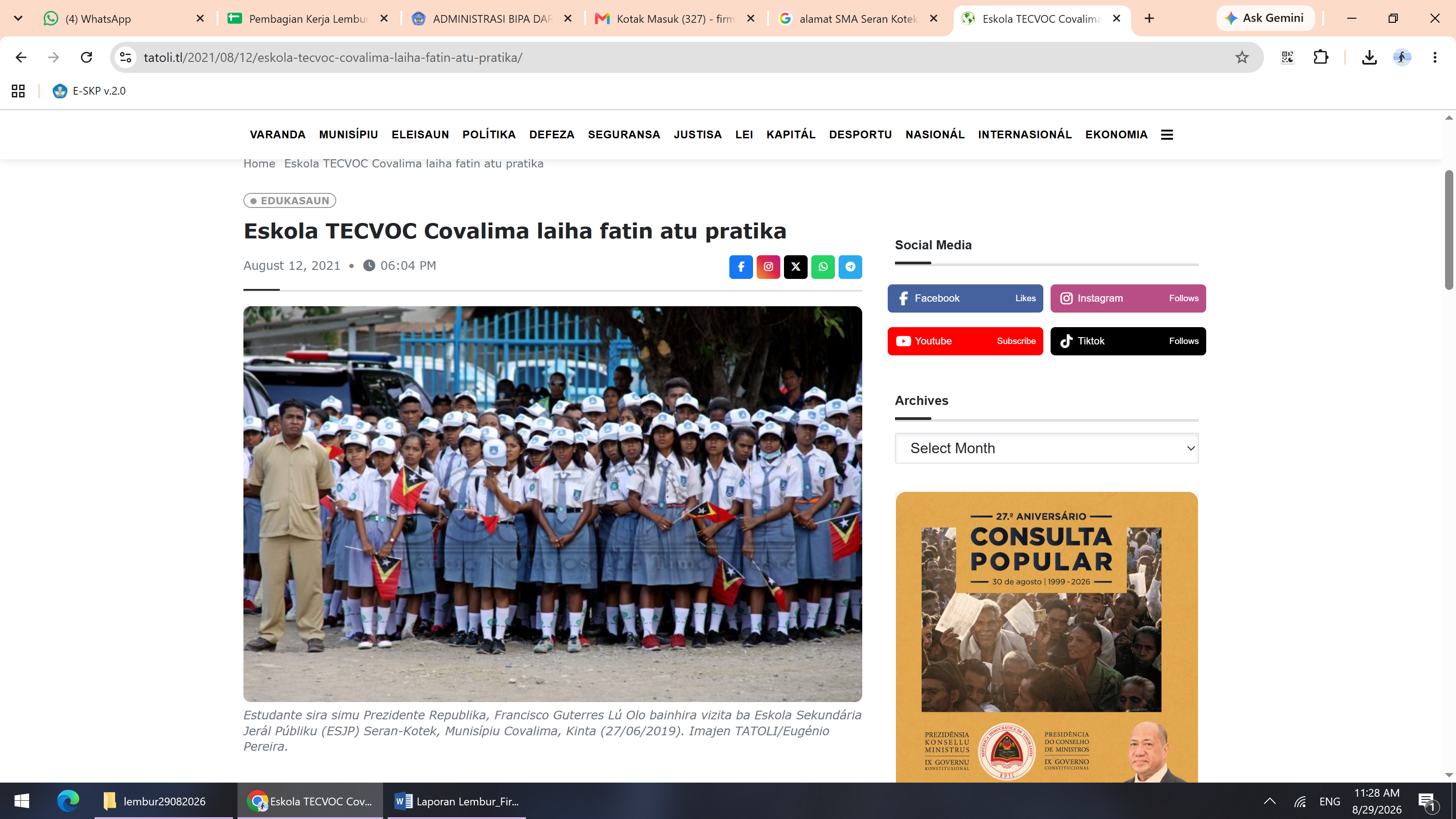Open the Consulta Popular anniversary banner
Viewport: 1456px width, 819px height.
pos(1046,637)
